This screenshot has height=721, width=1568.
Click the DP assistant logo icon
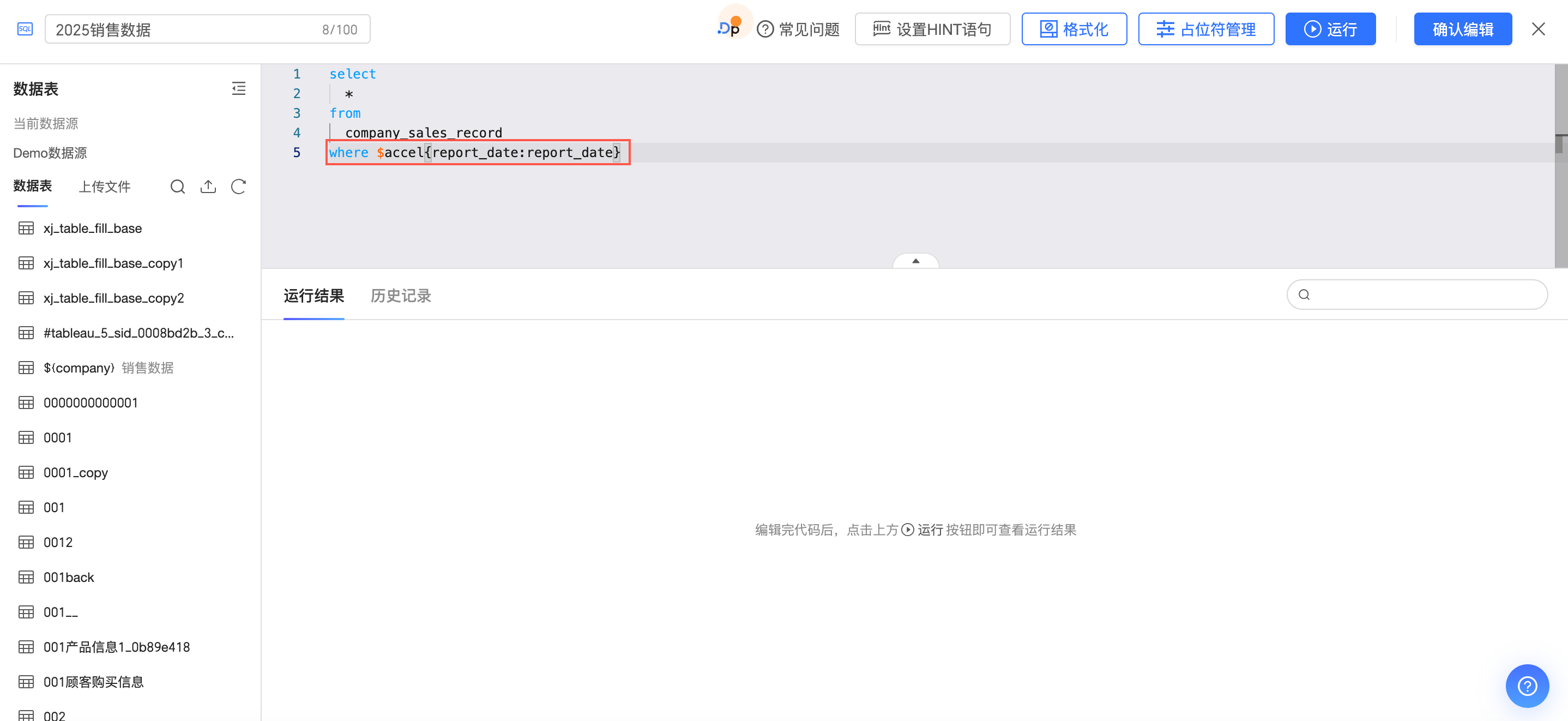click(x=730, y=27)
